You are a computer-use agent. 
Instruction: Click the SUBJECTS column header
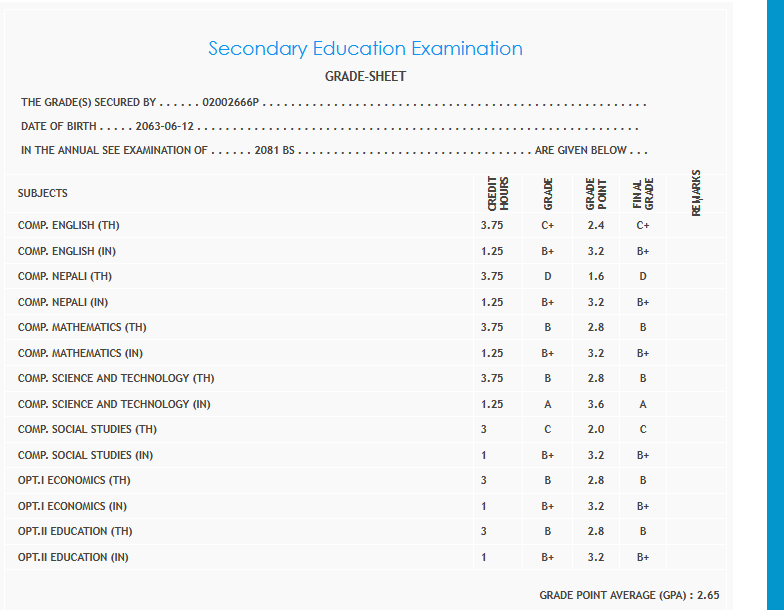(43, 193)
